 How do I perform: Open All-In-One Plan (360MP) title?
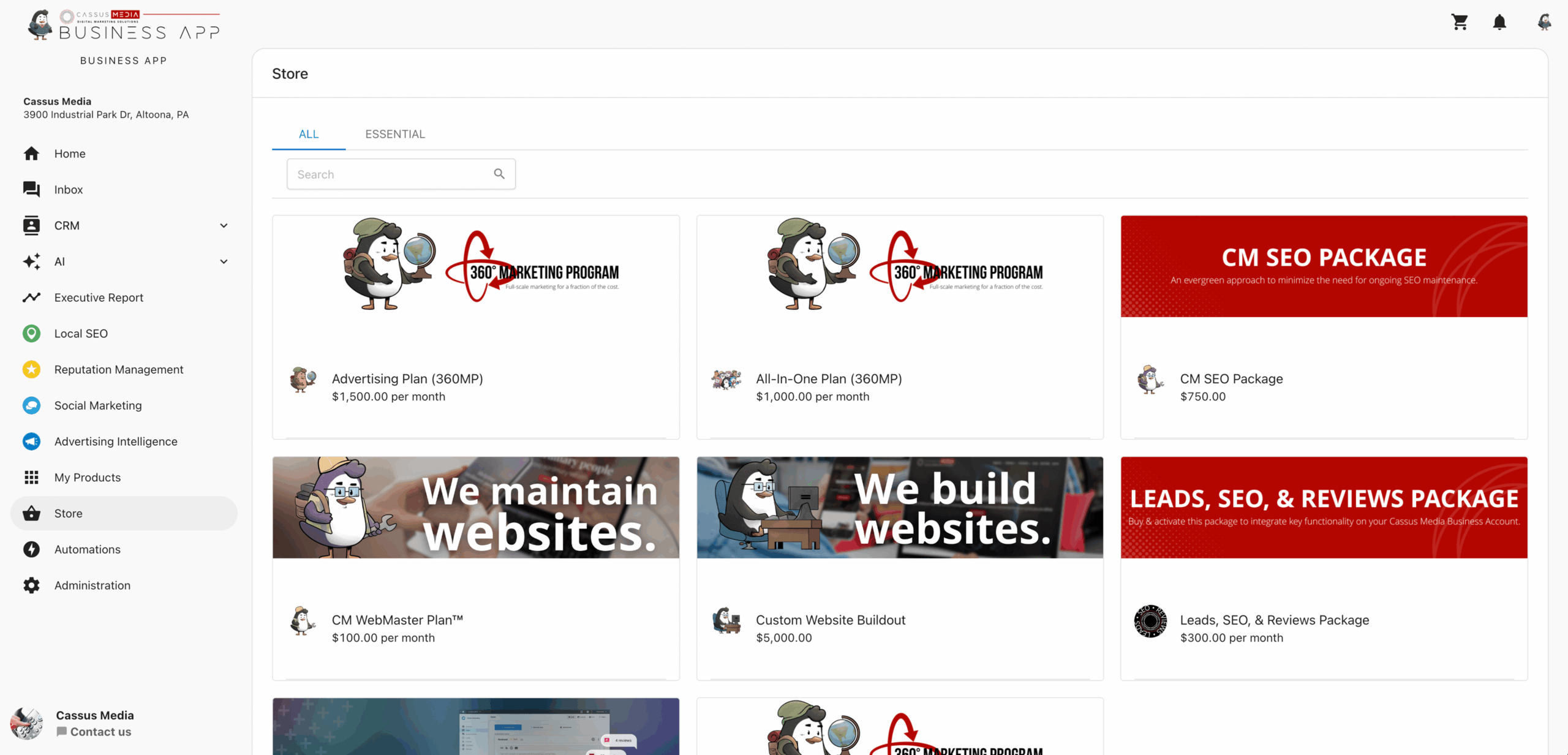pos(829,379)
